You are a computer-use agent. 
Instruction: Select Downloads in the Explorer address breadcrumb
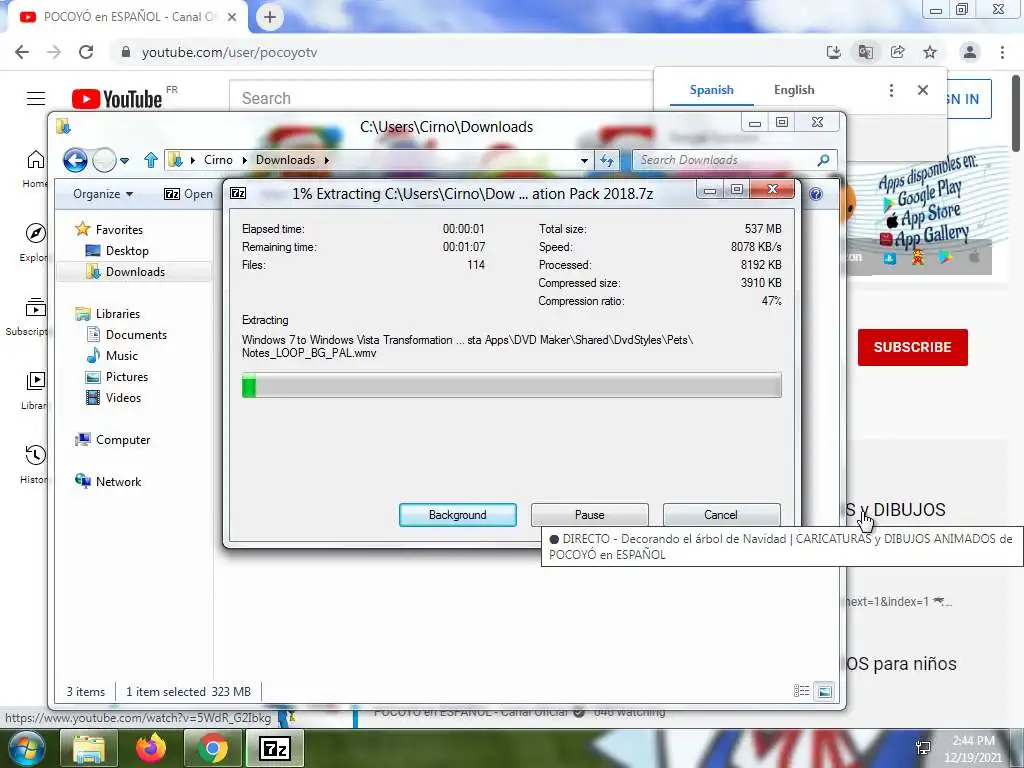[285, 160]
